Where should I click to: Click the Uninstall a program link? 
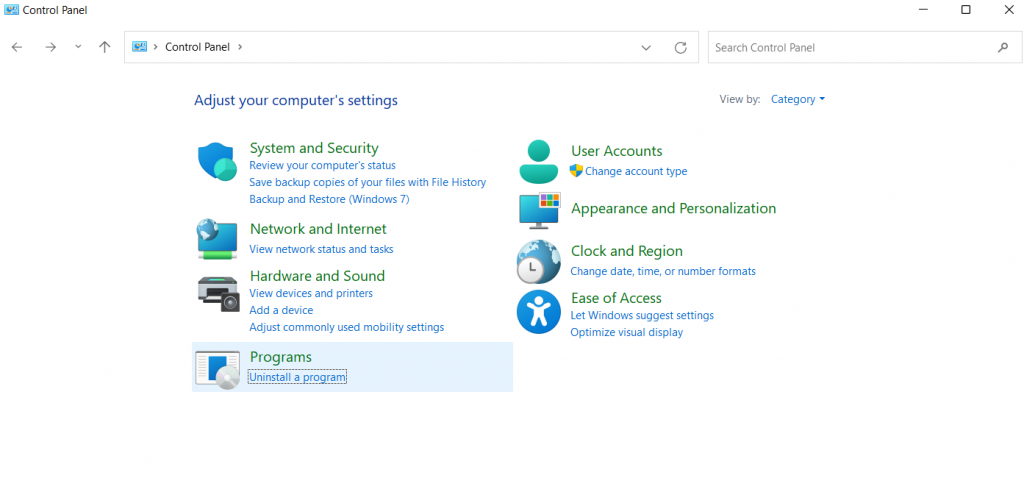pyautogui.click(x=297, y=377)
